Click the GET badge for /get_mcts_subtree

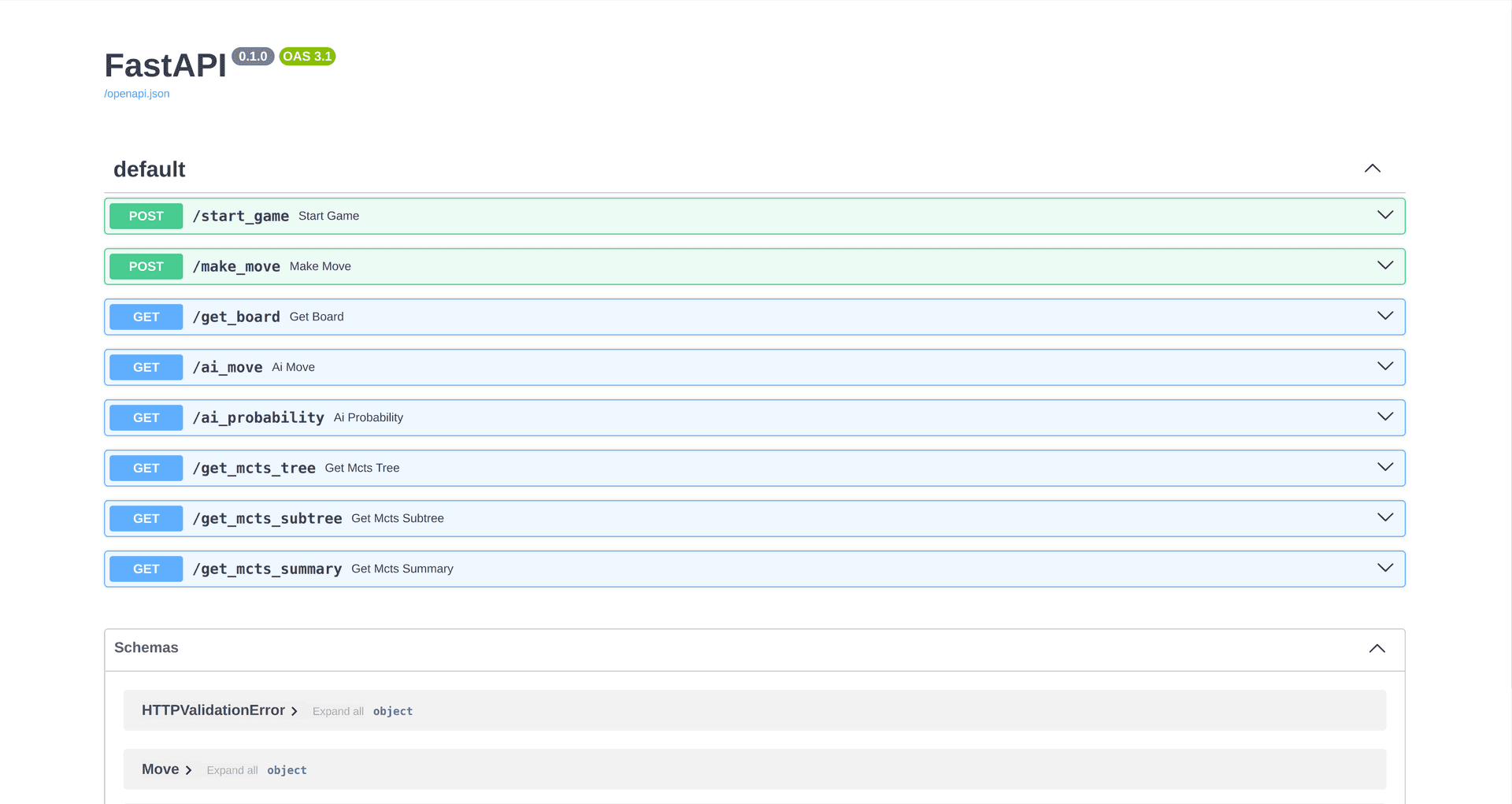pos(146,518)
